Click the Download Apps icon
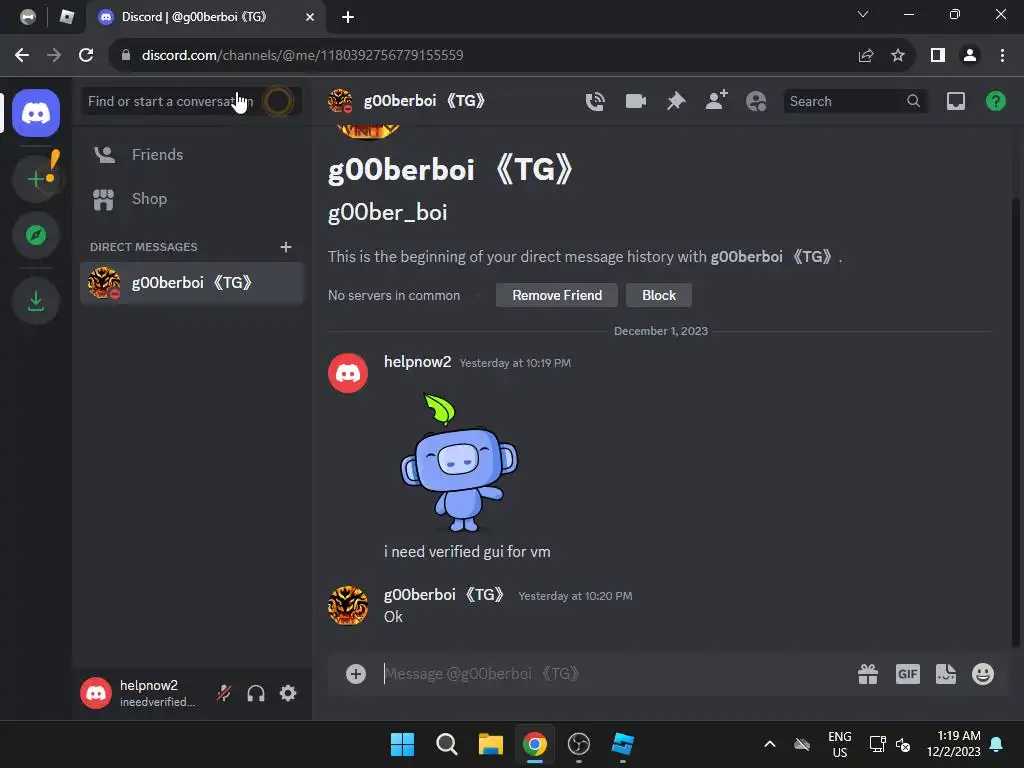This screenshot has height=768, width=1024. [36, 301]
